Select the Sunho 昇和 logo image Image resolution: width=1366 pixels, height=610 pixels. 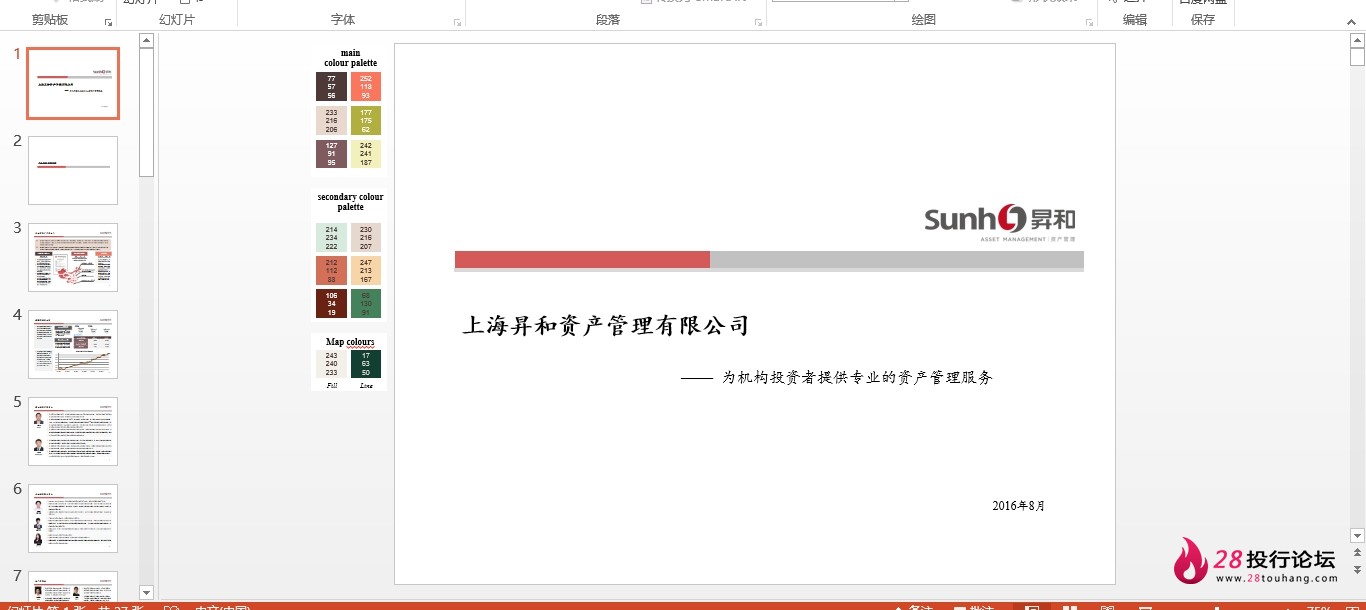(1000, 223)
